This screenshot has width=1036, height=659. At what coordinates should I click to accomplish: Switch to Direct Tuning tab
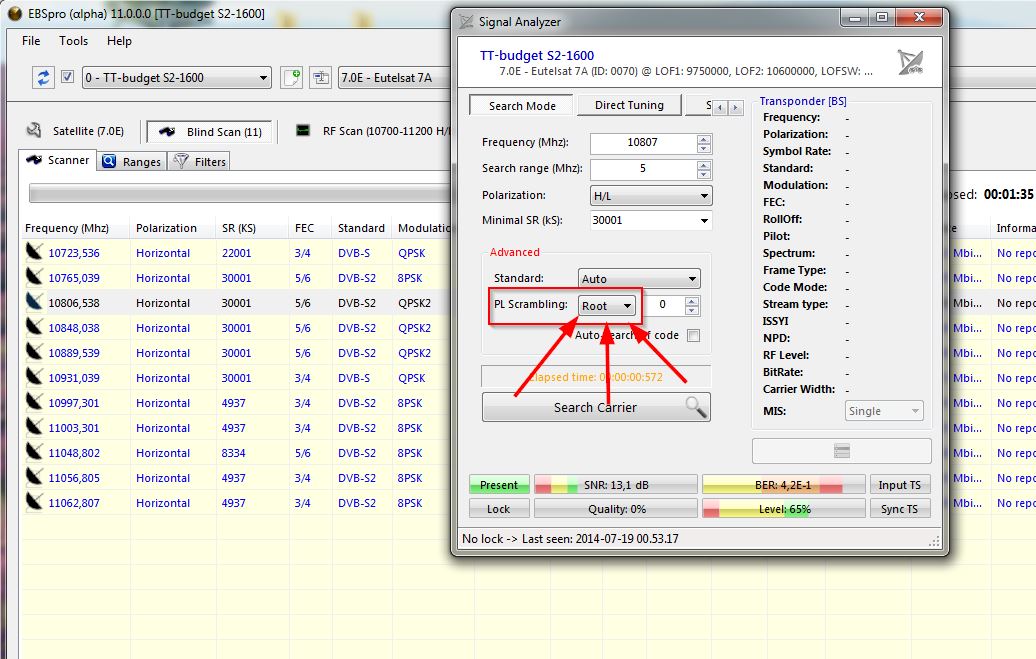(629, 105)
